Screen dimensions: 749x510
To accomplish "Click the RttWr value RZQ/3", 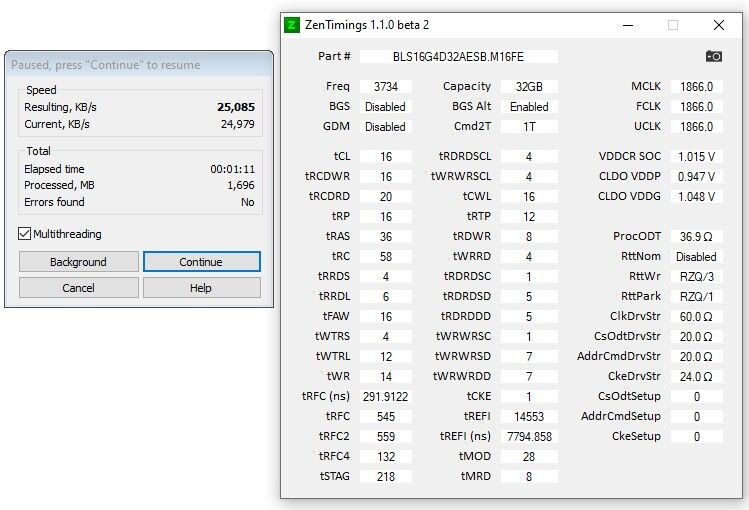I will point(696,276).
